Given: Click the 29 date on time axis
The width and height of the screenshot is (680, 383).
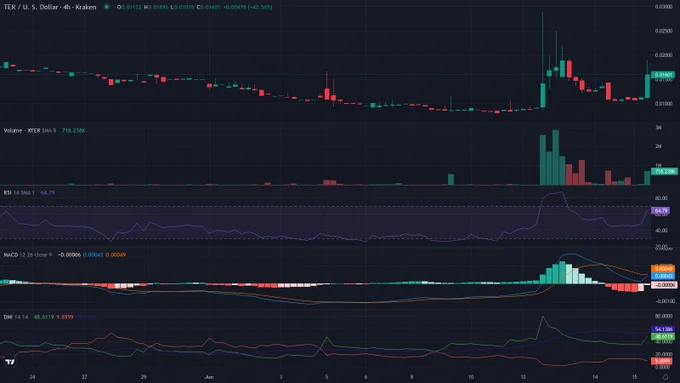Looking at the screenshot, I should [x=144, y=377].
